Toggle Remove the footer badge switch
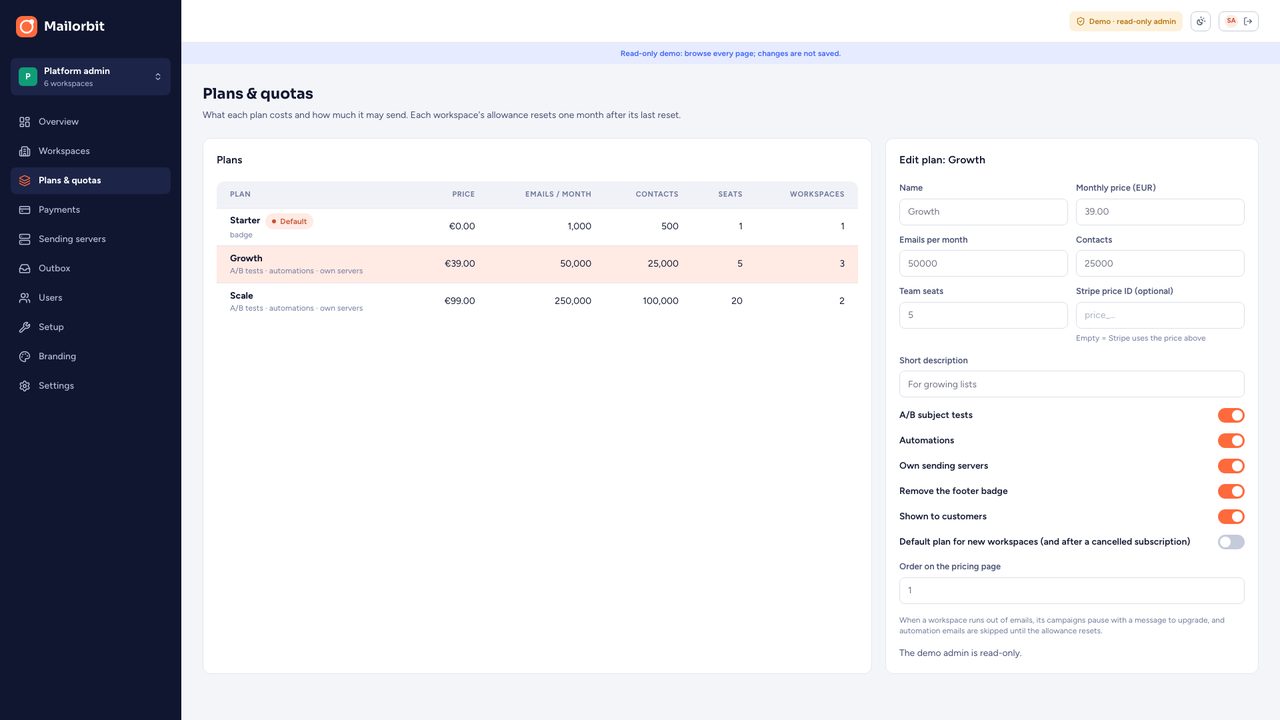1280x720 pixels. pos(1231,491)
